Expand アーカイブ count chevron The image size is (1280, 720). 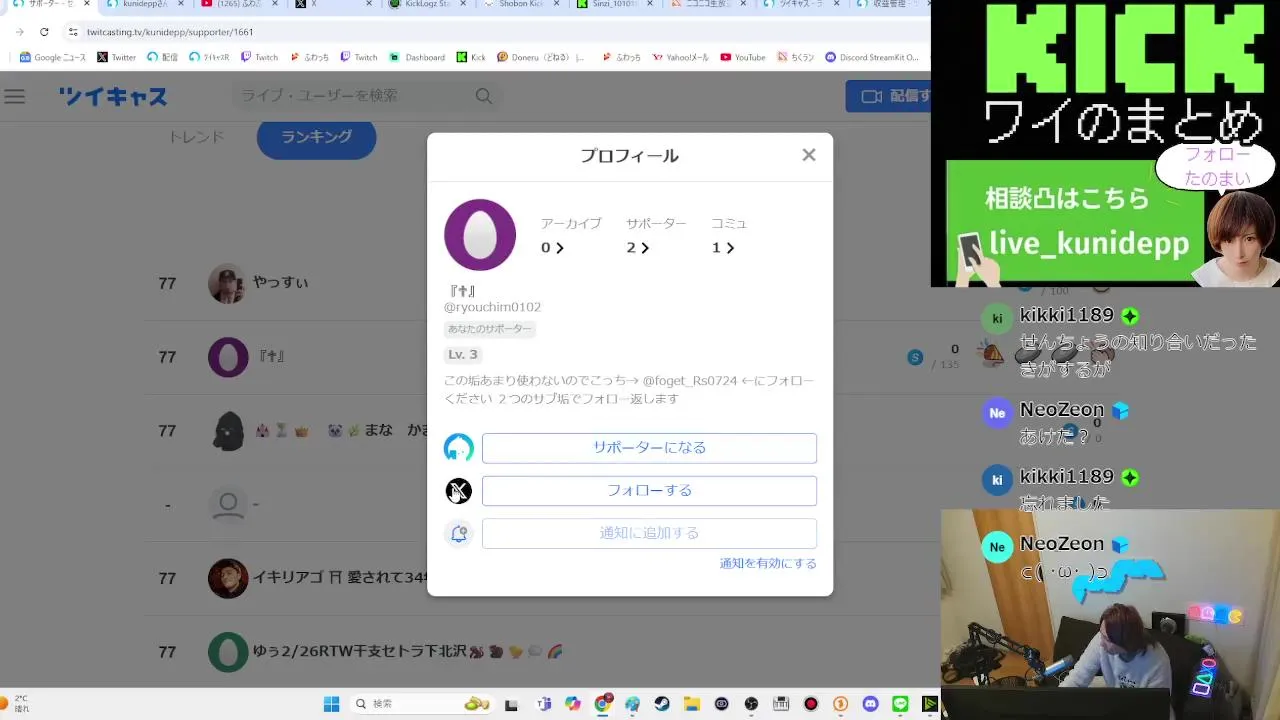point(559,248)
